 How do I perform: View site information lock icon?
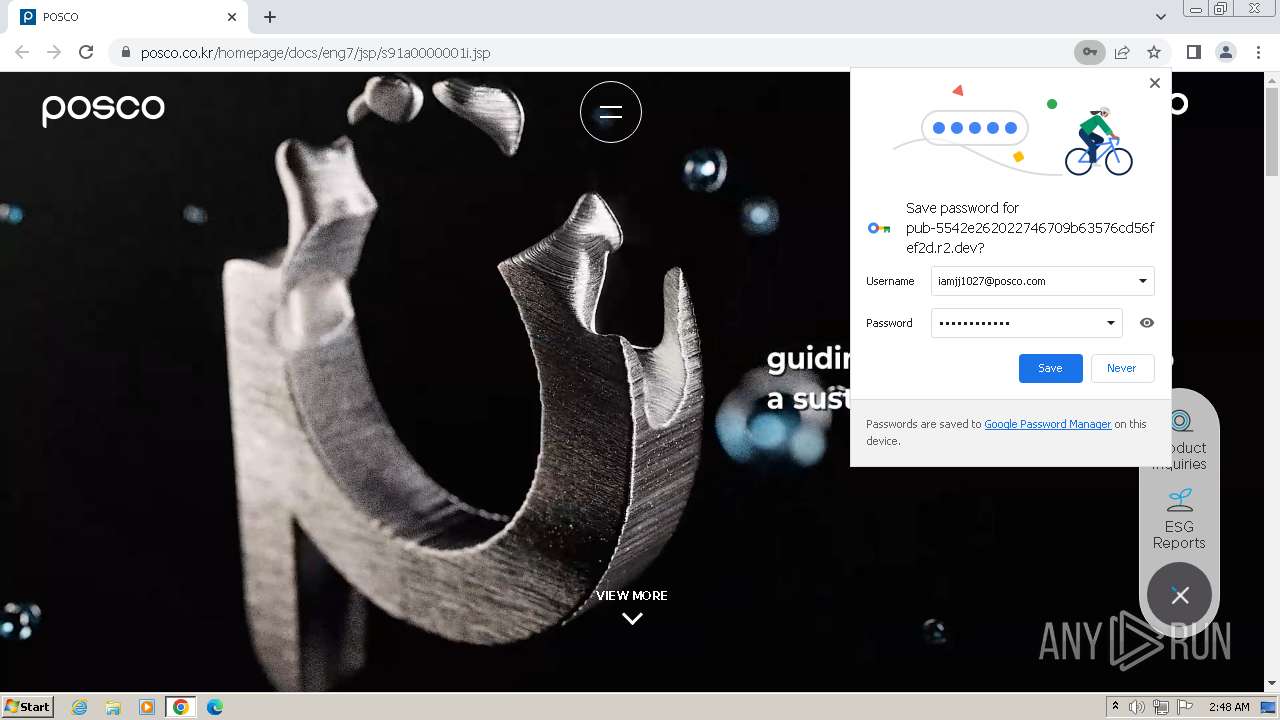[x=125, y=52]
